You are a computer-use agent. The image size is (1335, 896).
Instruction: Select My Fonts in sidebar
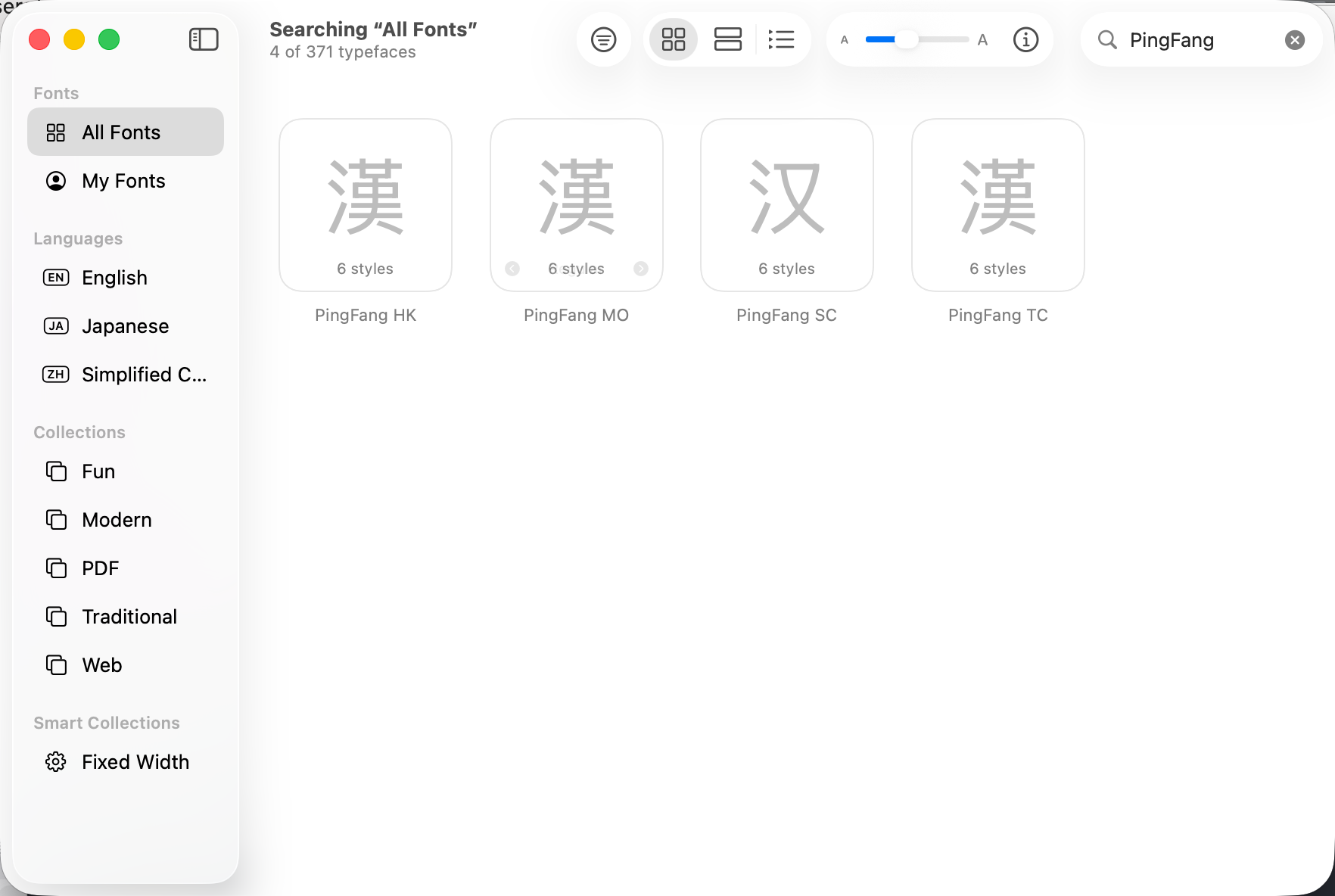(x=126, y=180)
